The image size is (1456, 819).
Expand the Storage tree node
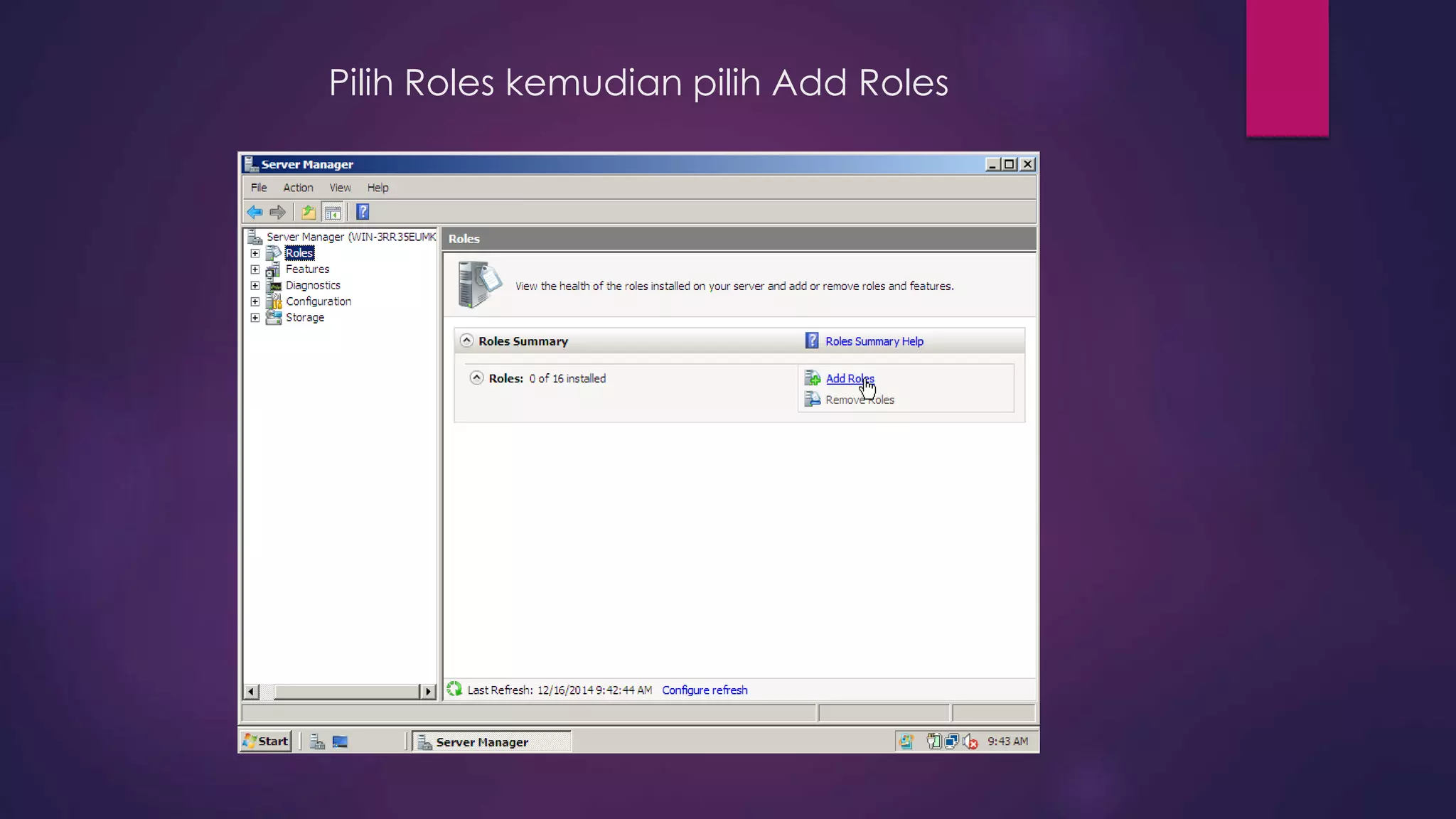(255, 318)
